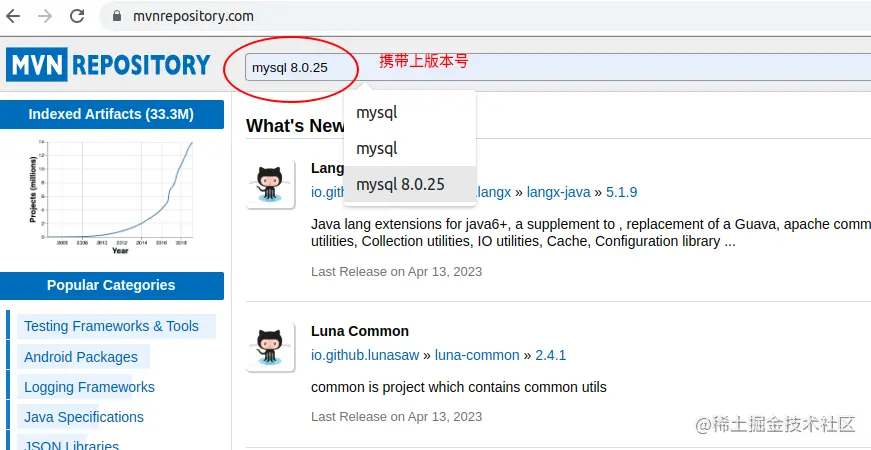The width and height of the screenshot is (871, 450).
Task: Open Java Specifications category
Action: pyautogui.click(x=84, y=417)
